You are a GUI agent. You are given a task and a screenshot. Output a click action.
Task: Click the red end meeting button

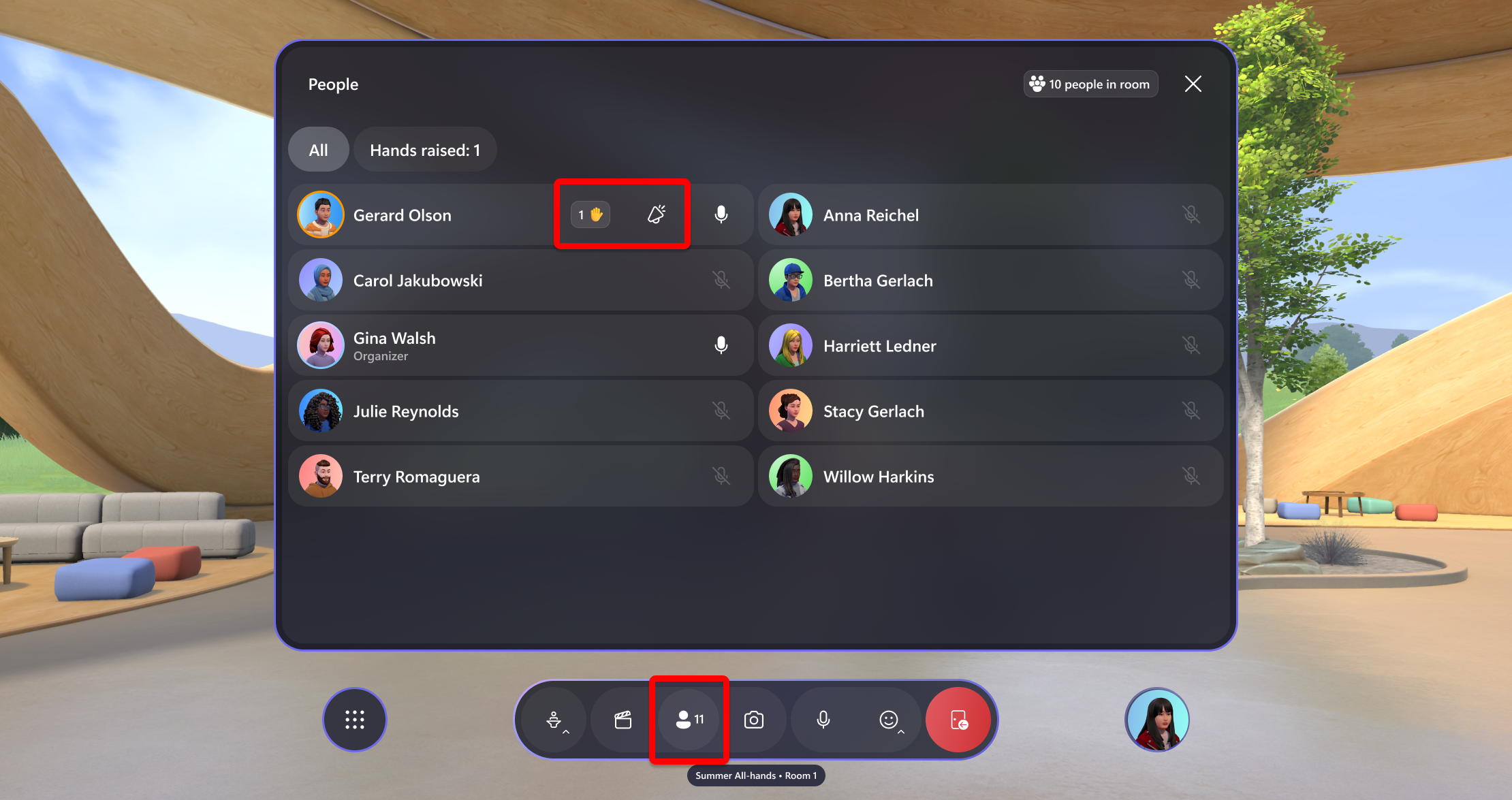958,720
